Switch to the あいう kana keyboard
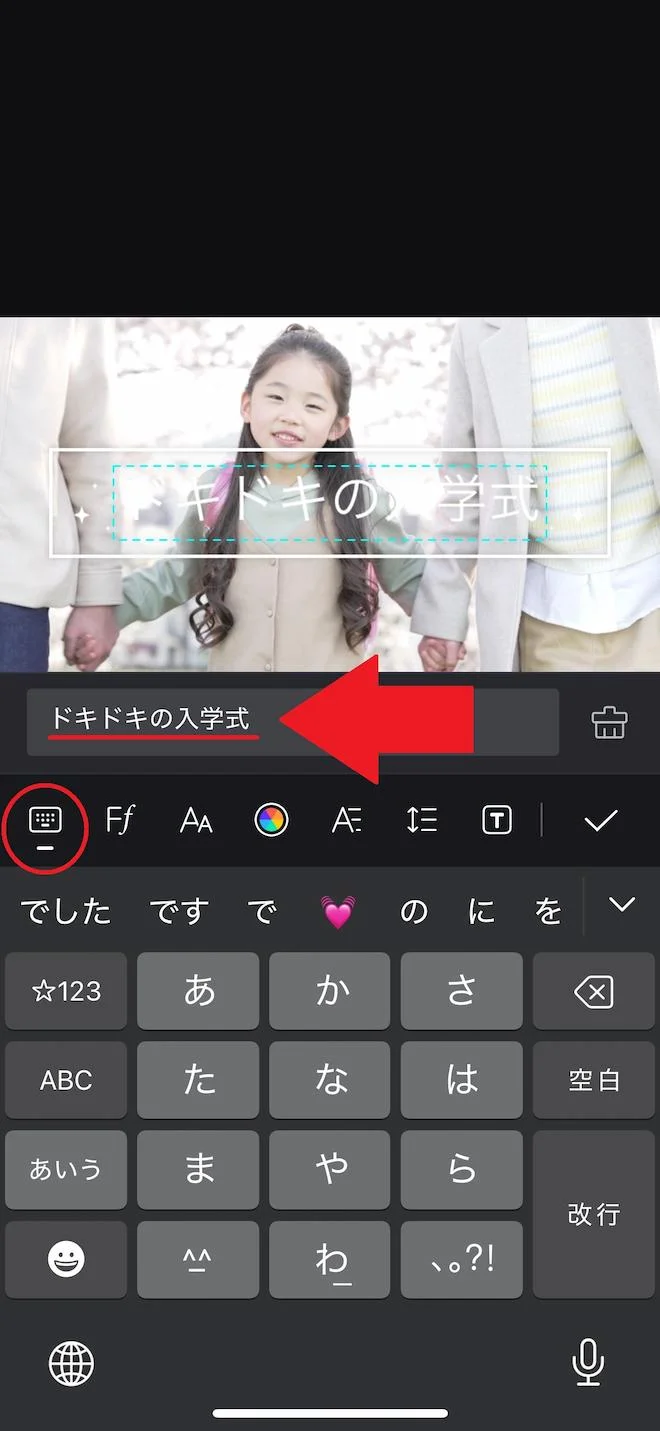This screenshot has height=1431, width=660. (66, 1170)
